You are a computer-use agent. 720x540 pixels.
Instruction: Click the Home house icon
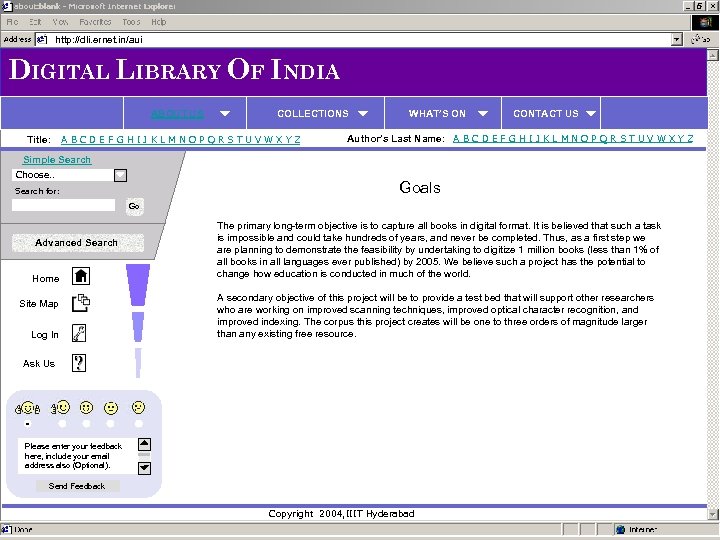81,276
